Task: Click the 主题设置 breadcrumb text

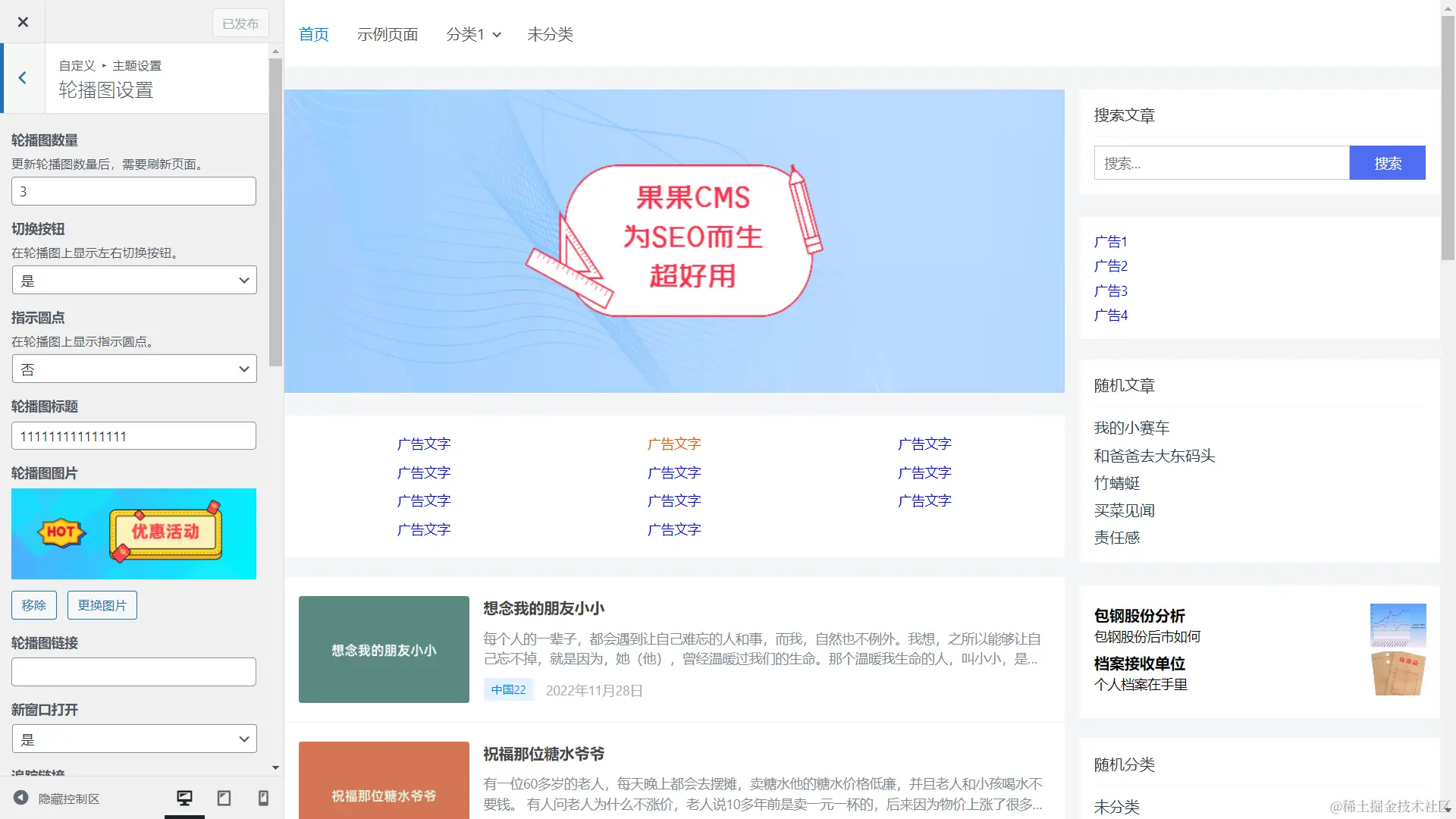Action: point(136,66)
